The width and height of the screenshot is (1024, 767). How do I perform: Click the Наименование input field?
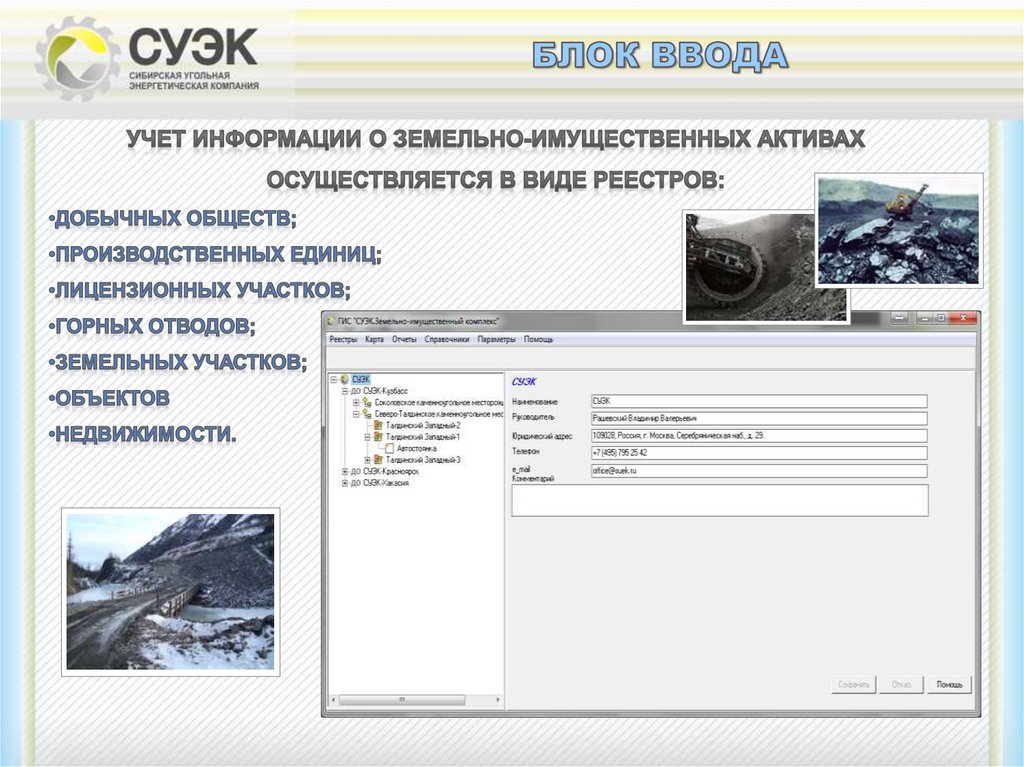click(759, 401)
